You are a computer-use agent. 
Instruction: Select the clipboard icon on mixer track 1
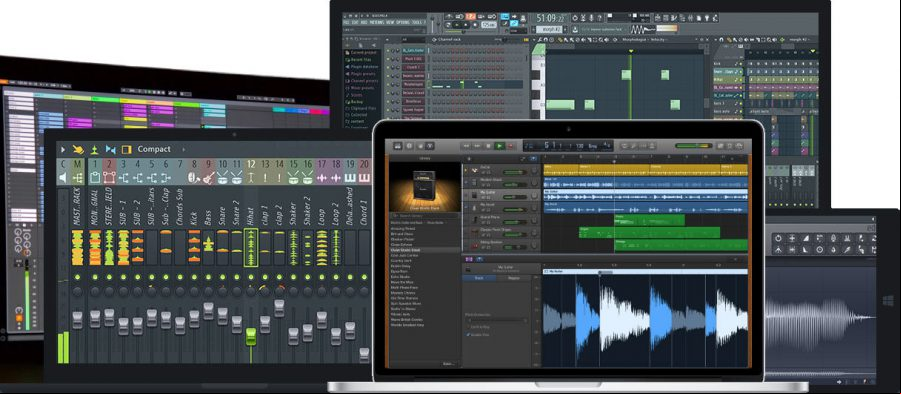95,178
